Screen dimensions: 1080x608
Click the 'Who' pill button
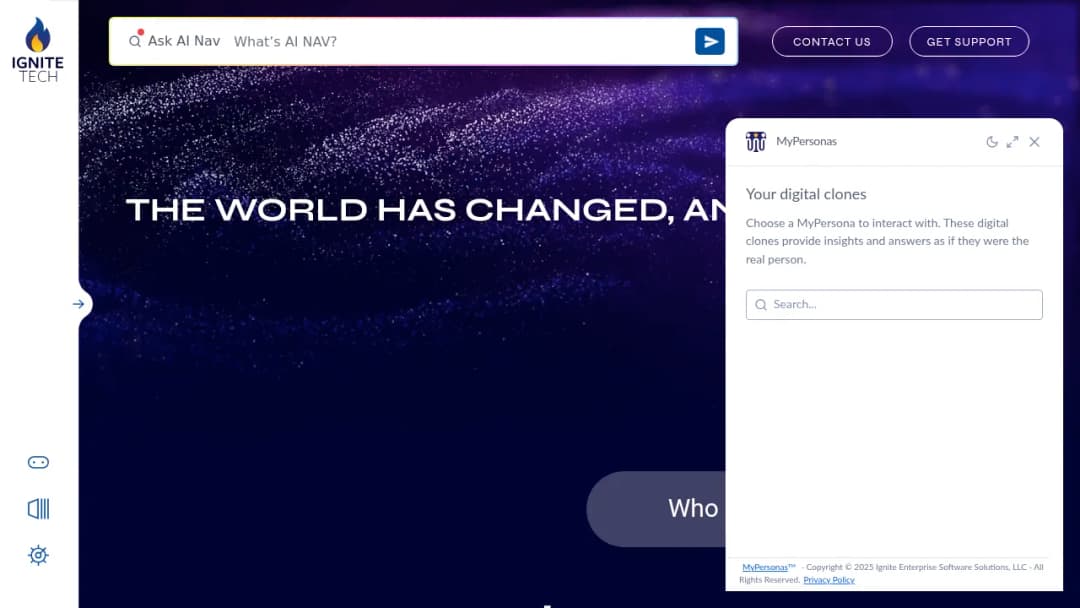tap(656, 509)
